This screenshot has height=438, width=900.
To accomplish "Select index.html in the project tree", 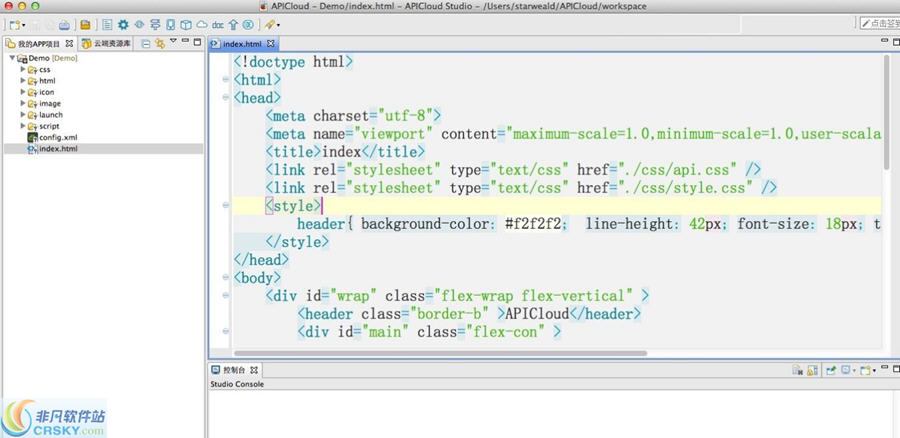I will click(x=58, y=149).
